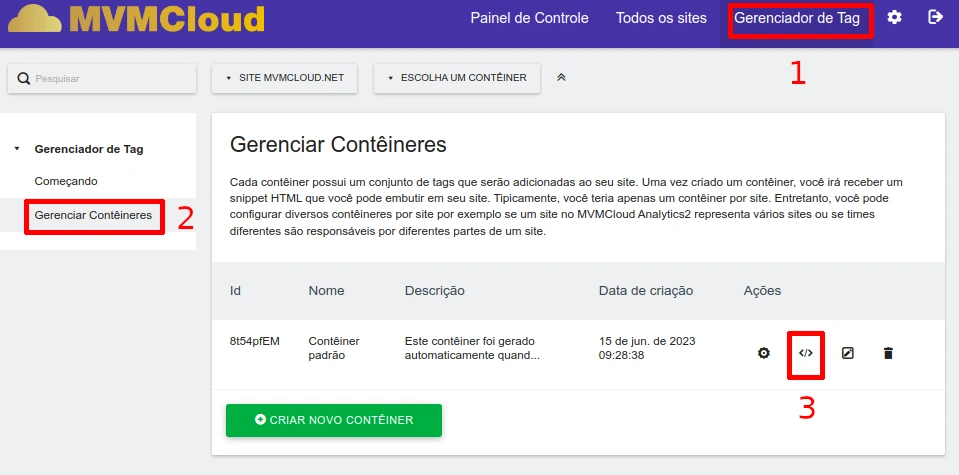Go to Todos os sites menu
Screen dimensions: 959x475
coord(661,18)
